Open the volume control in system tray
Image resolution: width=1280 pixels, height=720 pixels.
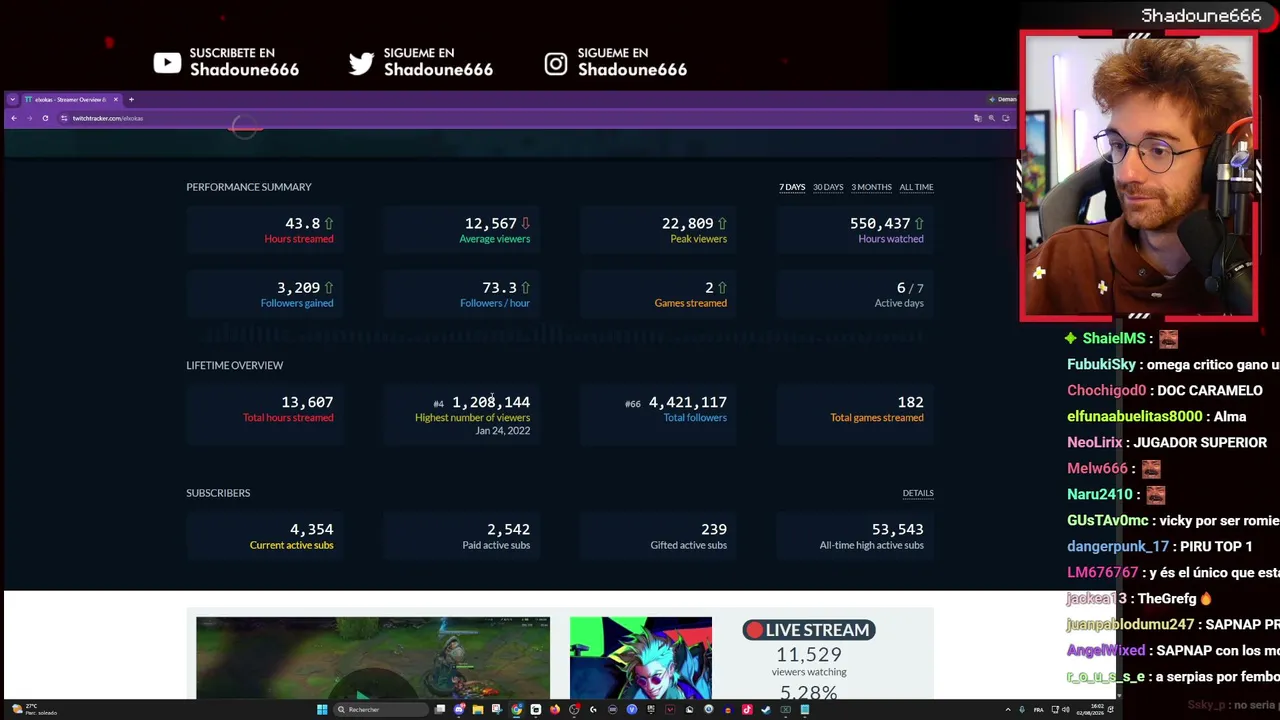click(x=1066, y=710)
